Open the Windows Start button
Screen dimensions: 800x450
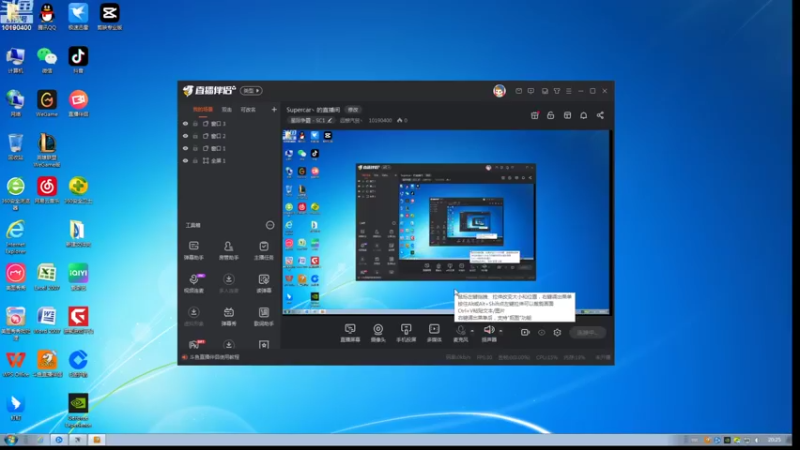click(x=11, y=439)
